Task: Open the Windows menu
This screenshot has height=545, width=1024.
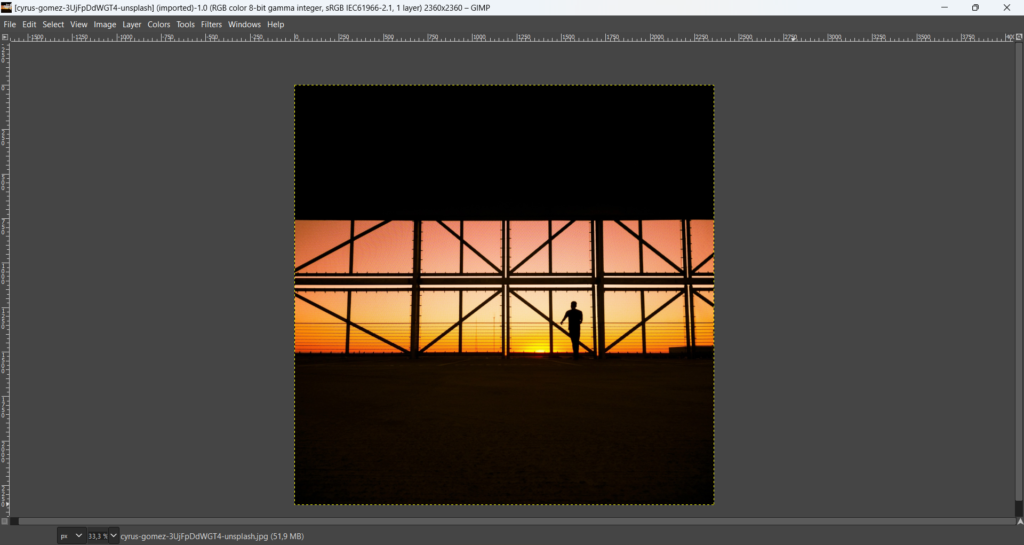Action: [244, 24]
